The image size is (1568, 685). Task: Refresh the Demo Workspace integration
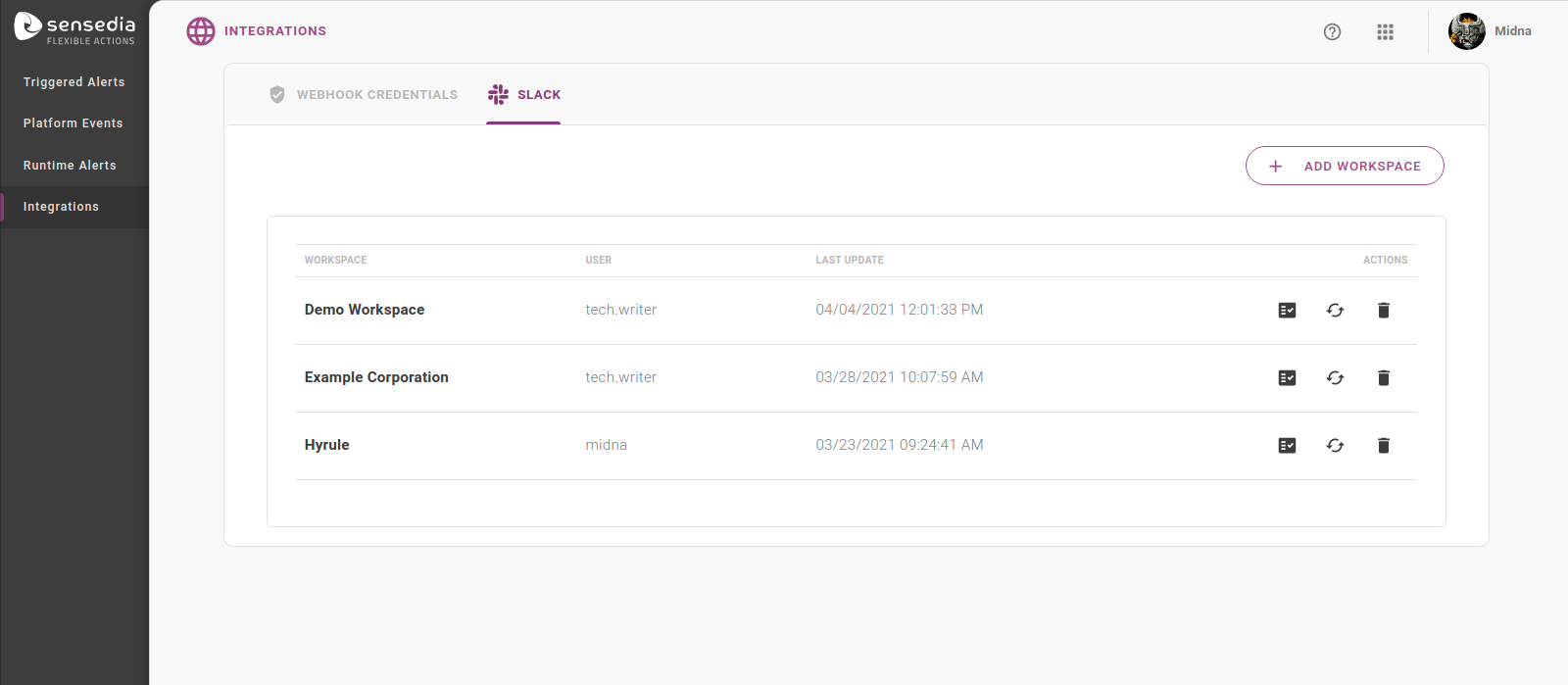point(1335,311)
